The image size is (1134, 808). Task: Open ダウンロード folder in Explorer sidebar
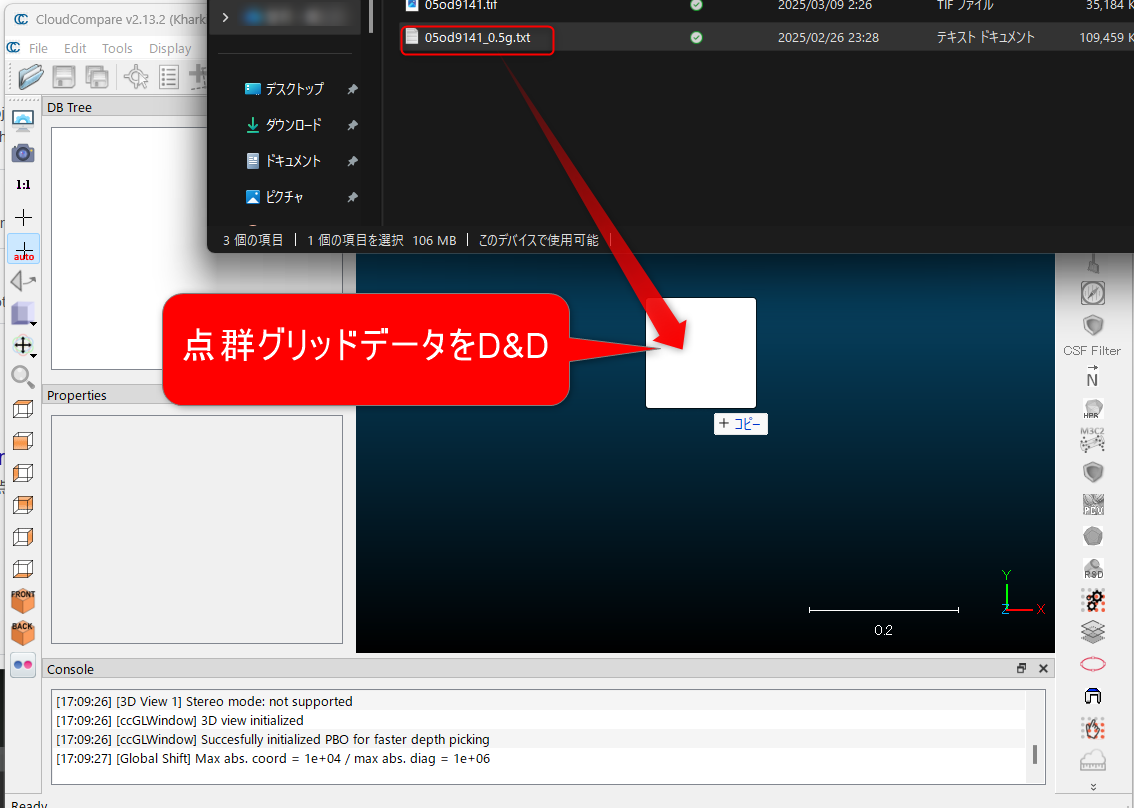click(x=293, y=125)
